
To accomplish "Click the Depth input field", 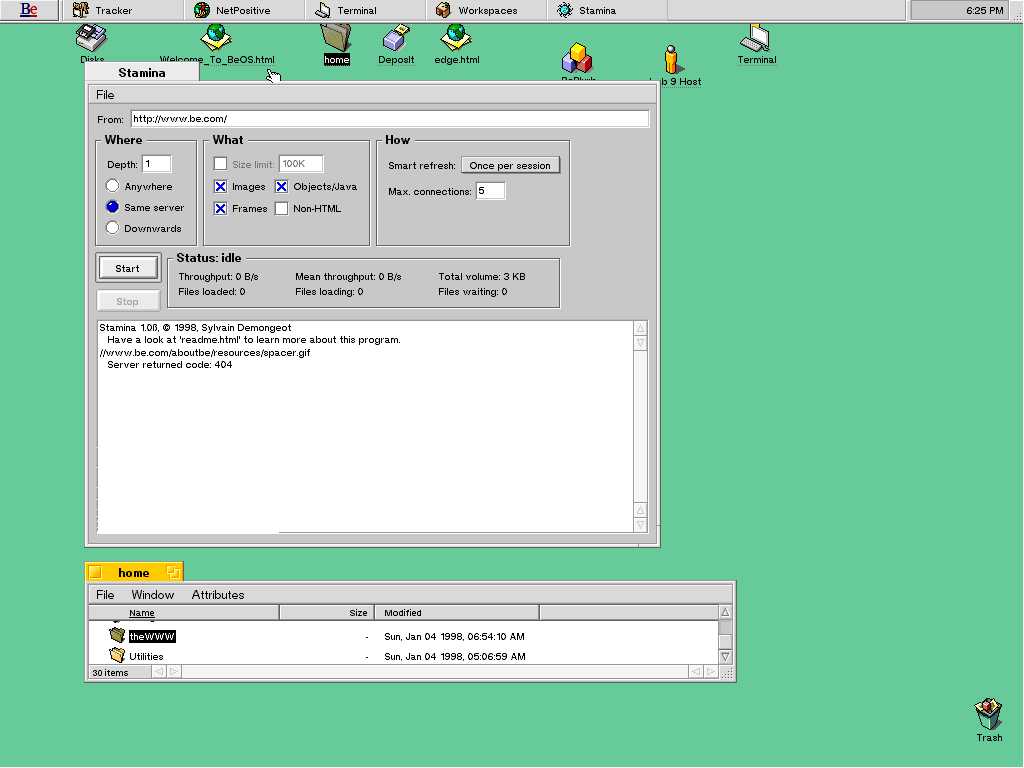I will 157,164.
